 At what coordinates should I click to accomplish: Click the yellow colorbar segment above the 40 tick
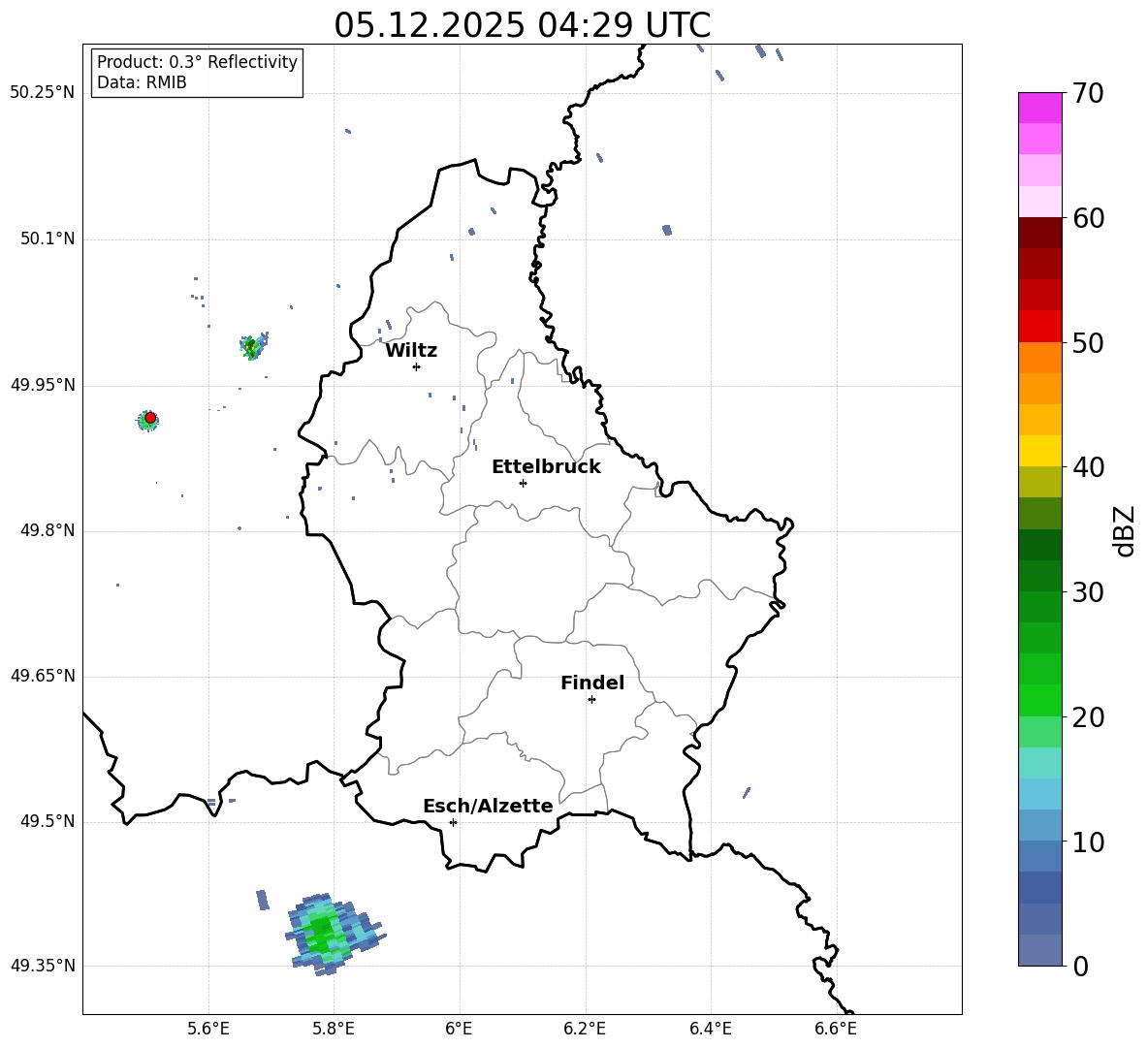(1039, 452)
